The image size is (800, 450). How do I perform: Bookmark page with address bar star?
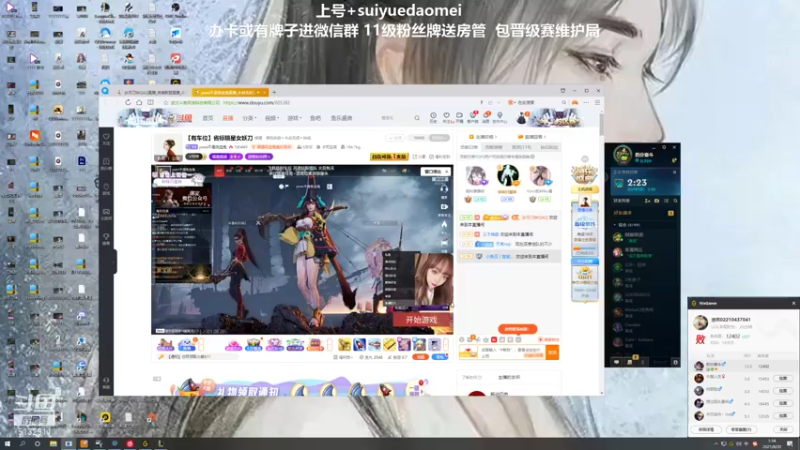pyautogui.click(x=166, y=103)
